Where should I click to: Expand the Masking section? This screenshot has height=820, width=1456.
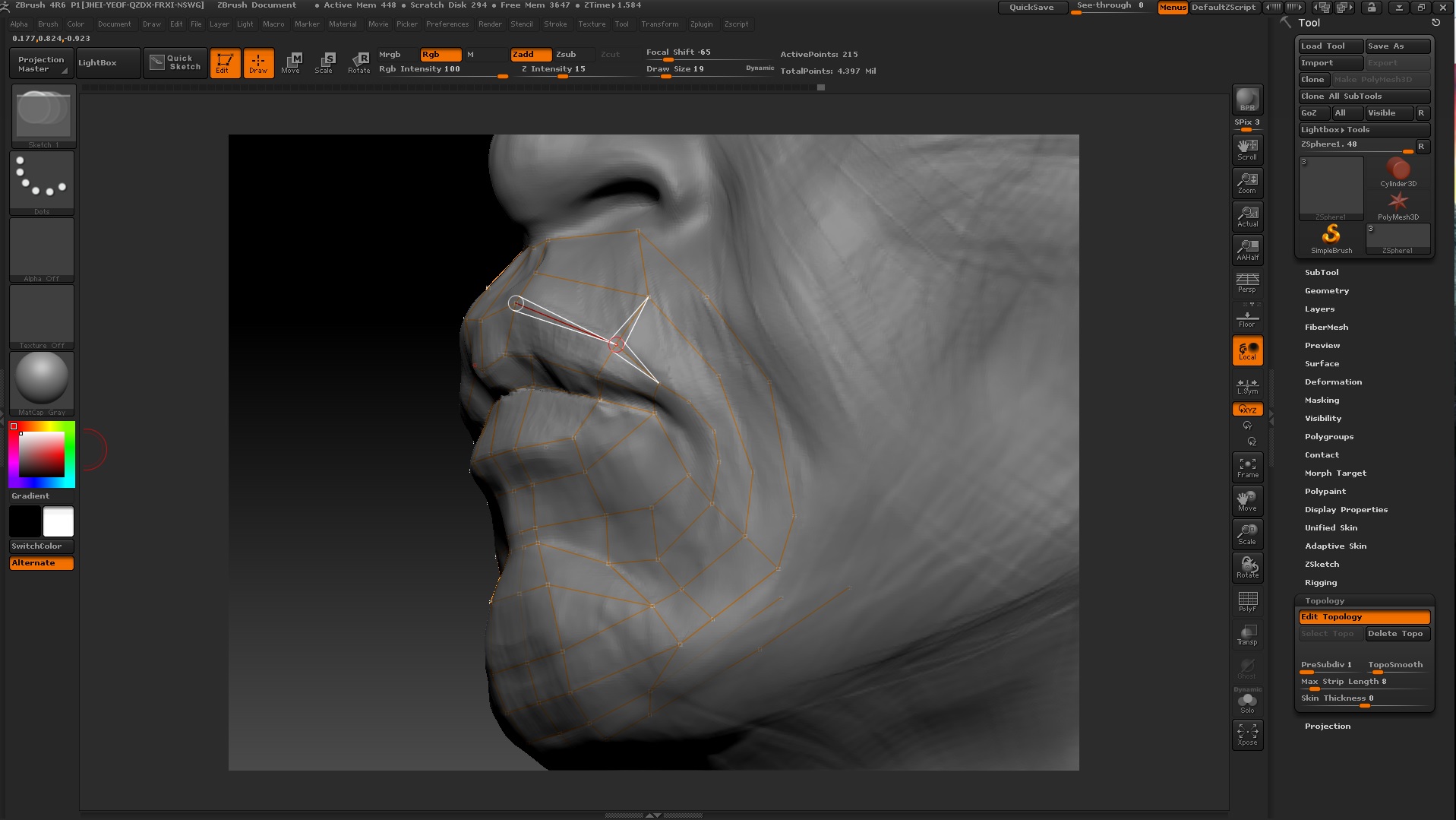(x=1322, y=401)
